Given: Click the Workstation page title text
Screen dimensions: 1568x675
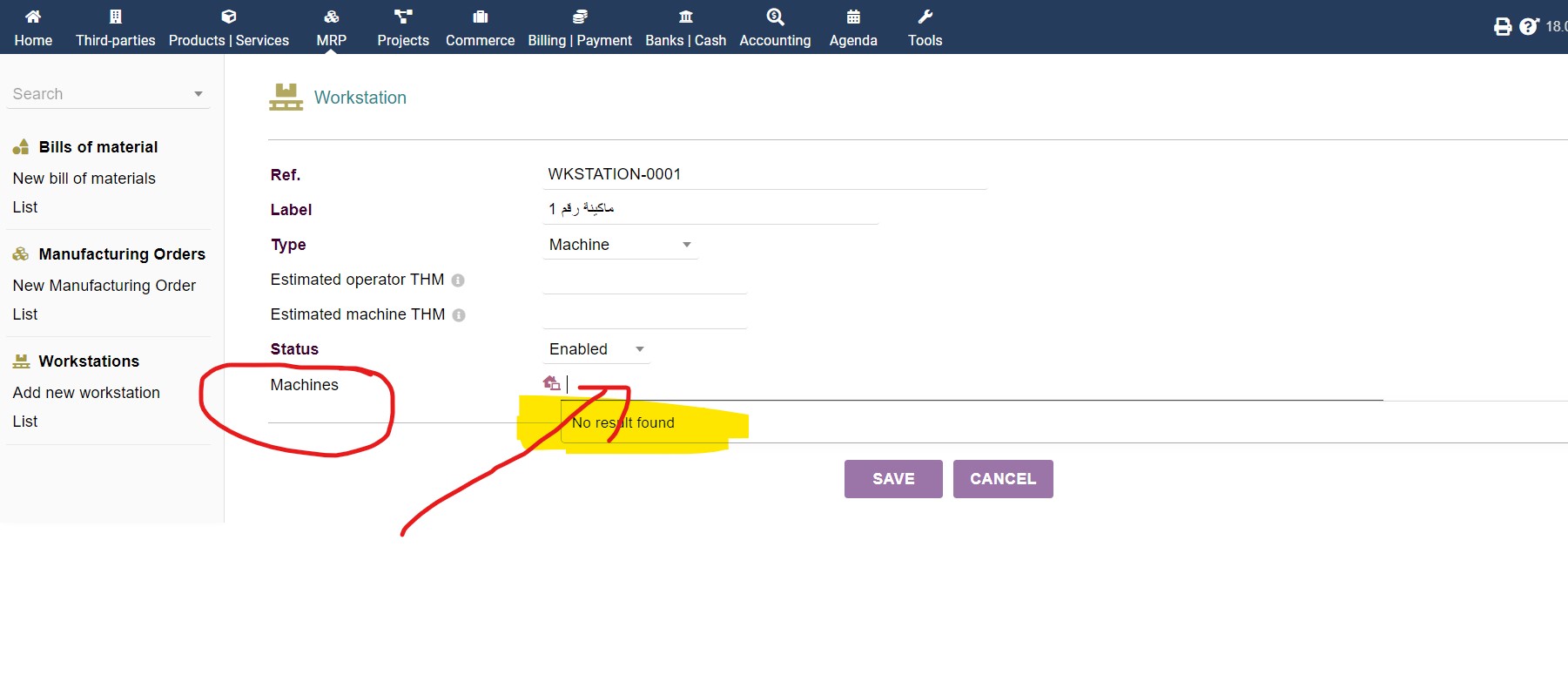Looking at the screenshot, I should 360,98.
